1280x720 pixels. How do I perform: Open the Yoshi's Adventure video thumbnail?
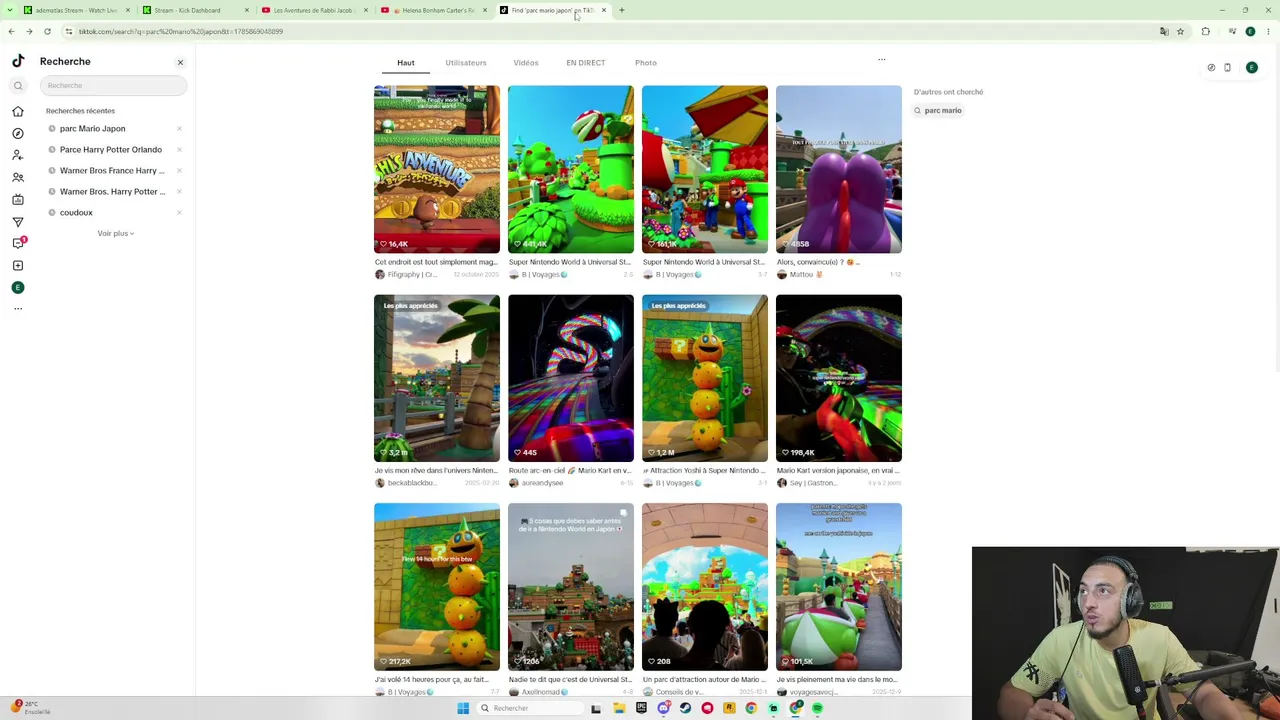coord(437,169)
